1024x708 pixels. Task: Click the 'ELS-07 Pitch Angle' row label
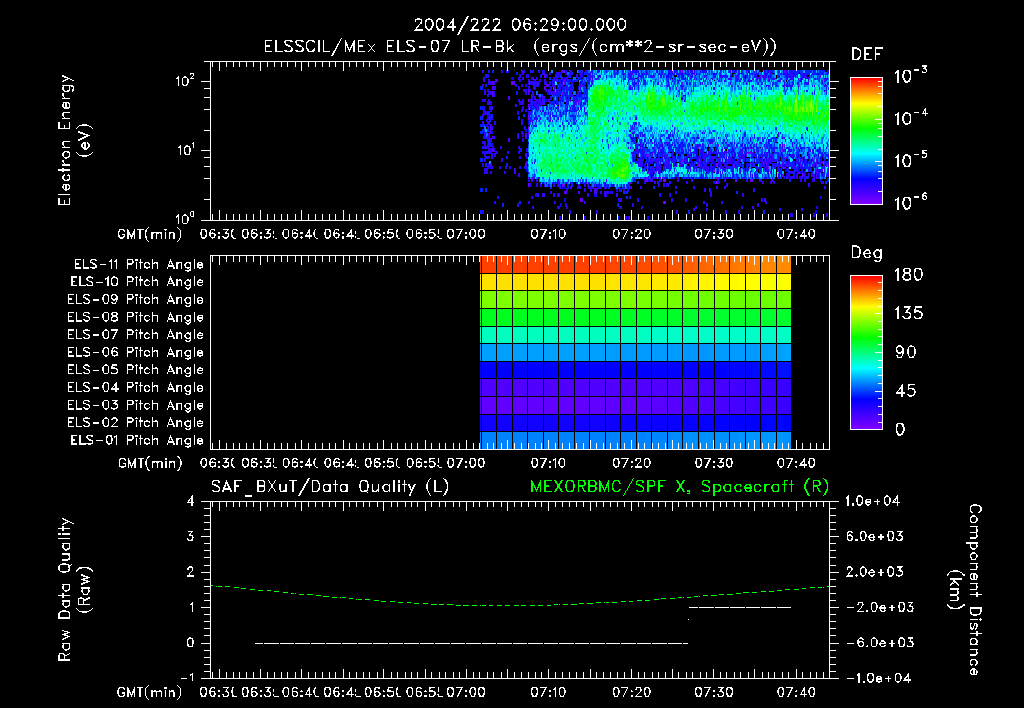[x=136, y=335]
